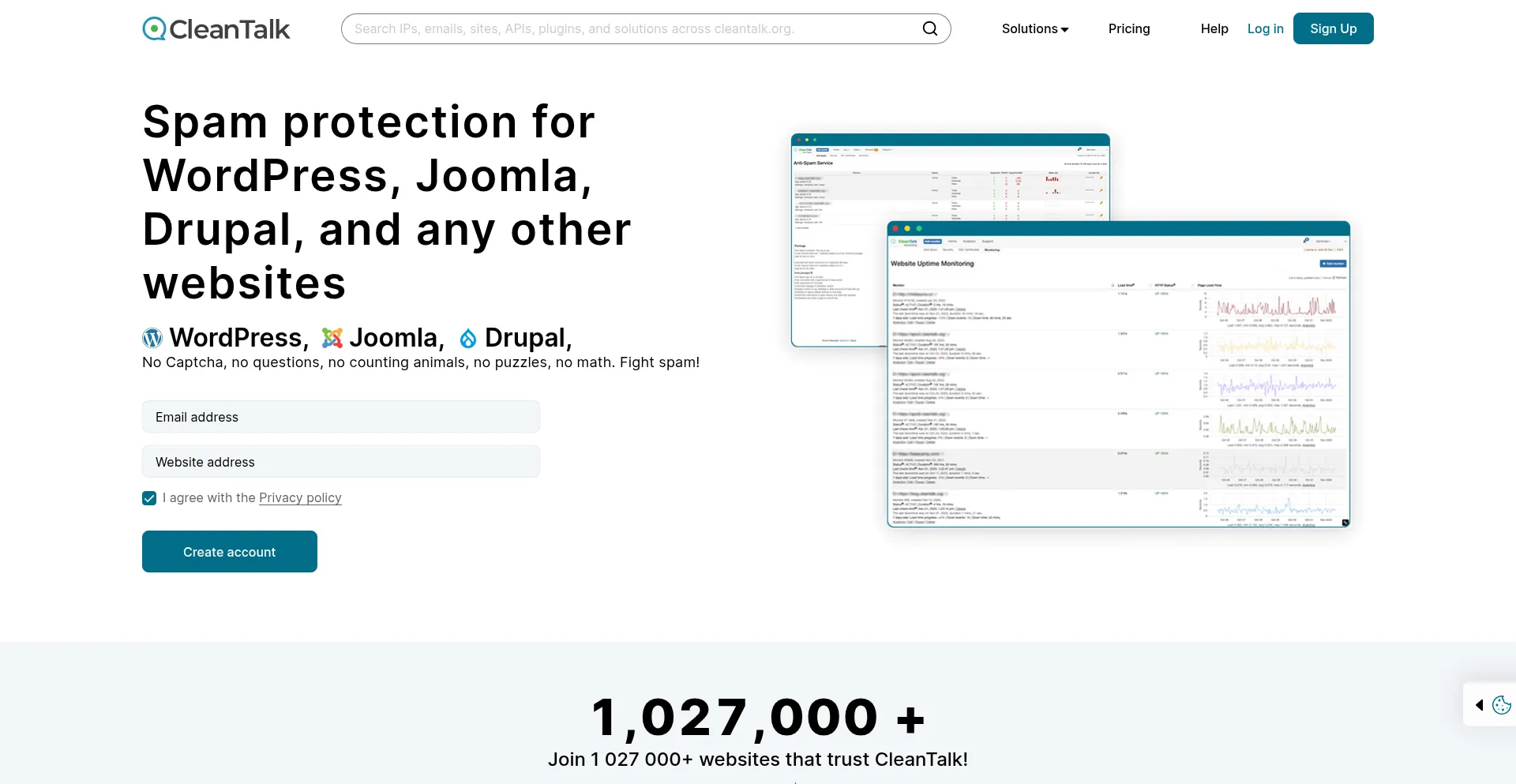The width and height of the screenshot is (1516, 784).
Task: Follow the Log in link
Action: [1265, 29]
